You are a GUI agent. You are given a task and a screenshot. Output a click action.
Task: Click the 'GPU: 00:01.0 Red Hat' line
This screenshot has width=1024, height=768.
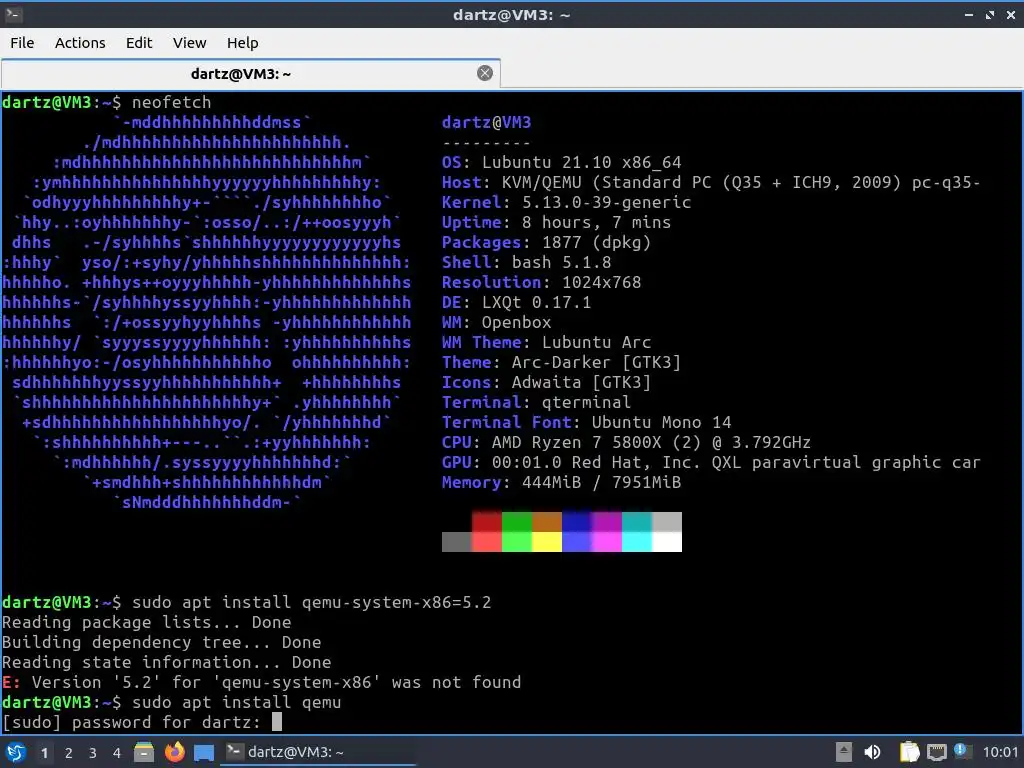coord(711,462)
